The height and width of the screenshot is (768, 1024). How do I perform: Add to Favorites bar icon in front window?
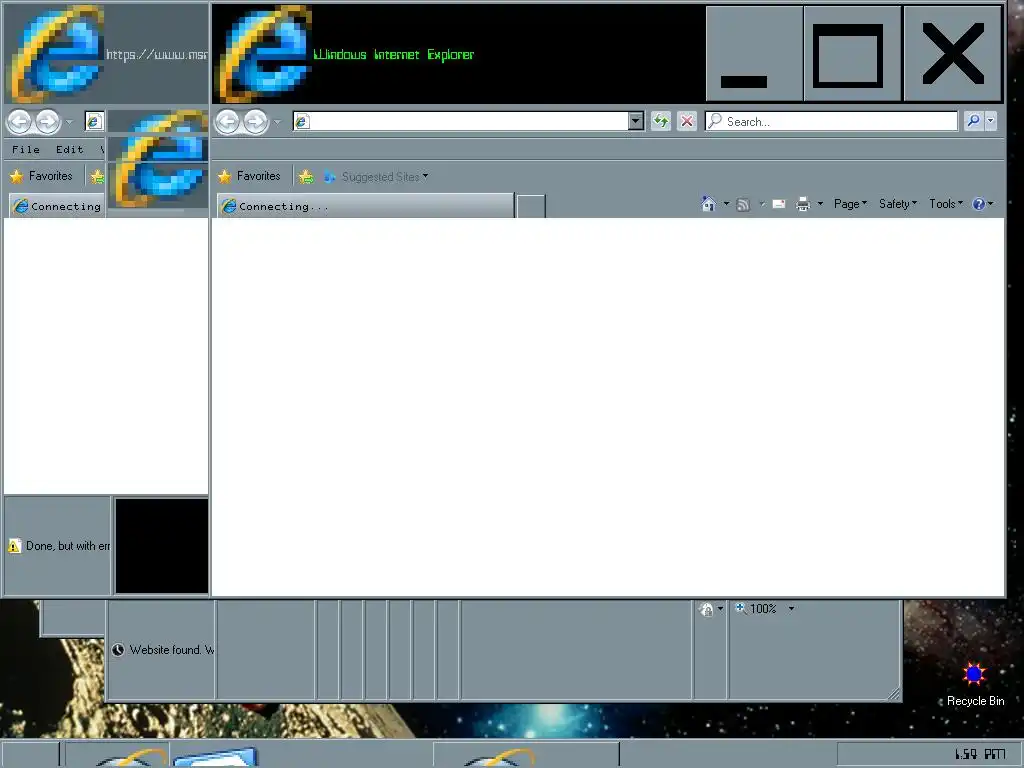(x=306, y=176)
